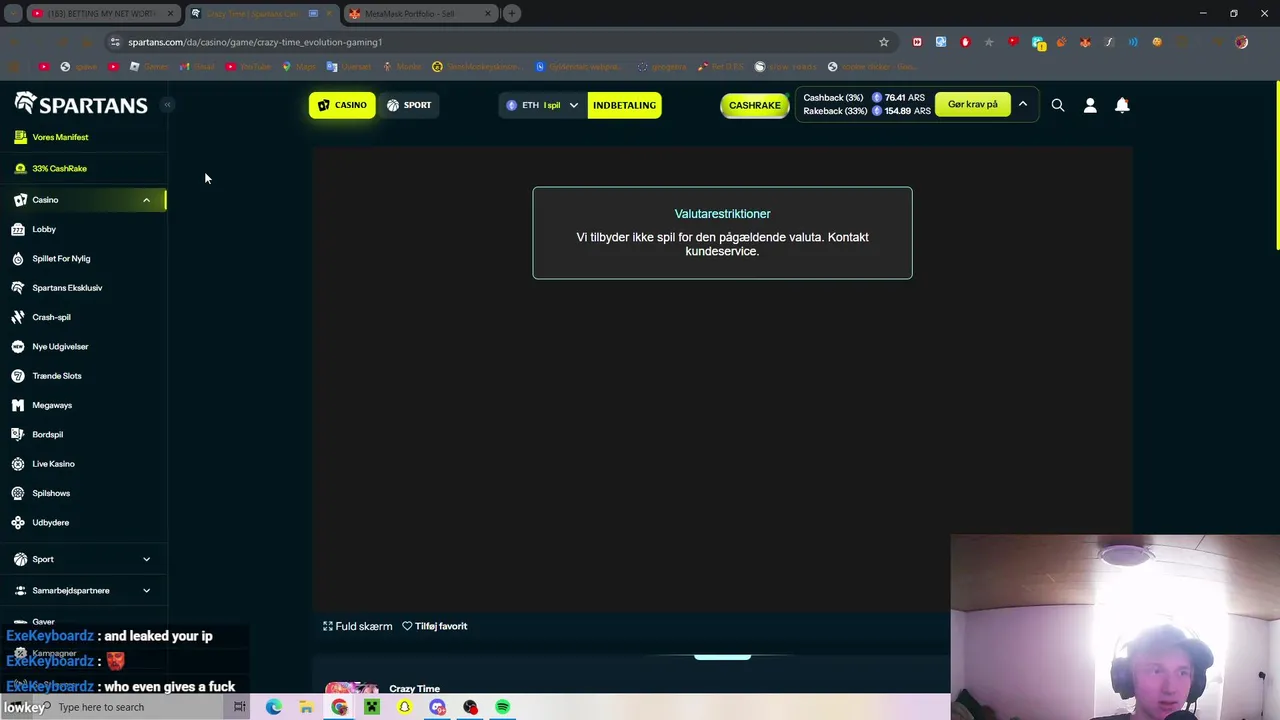This screenshot has width=1280, height=720.
Task: Click the Crazy Time title text
Action: point(415,688)
